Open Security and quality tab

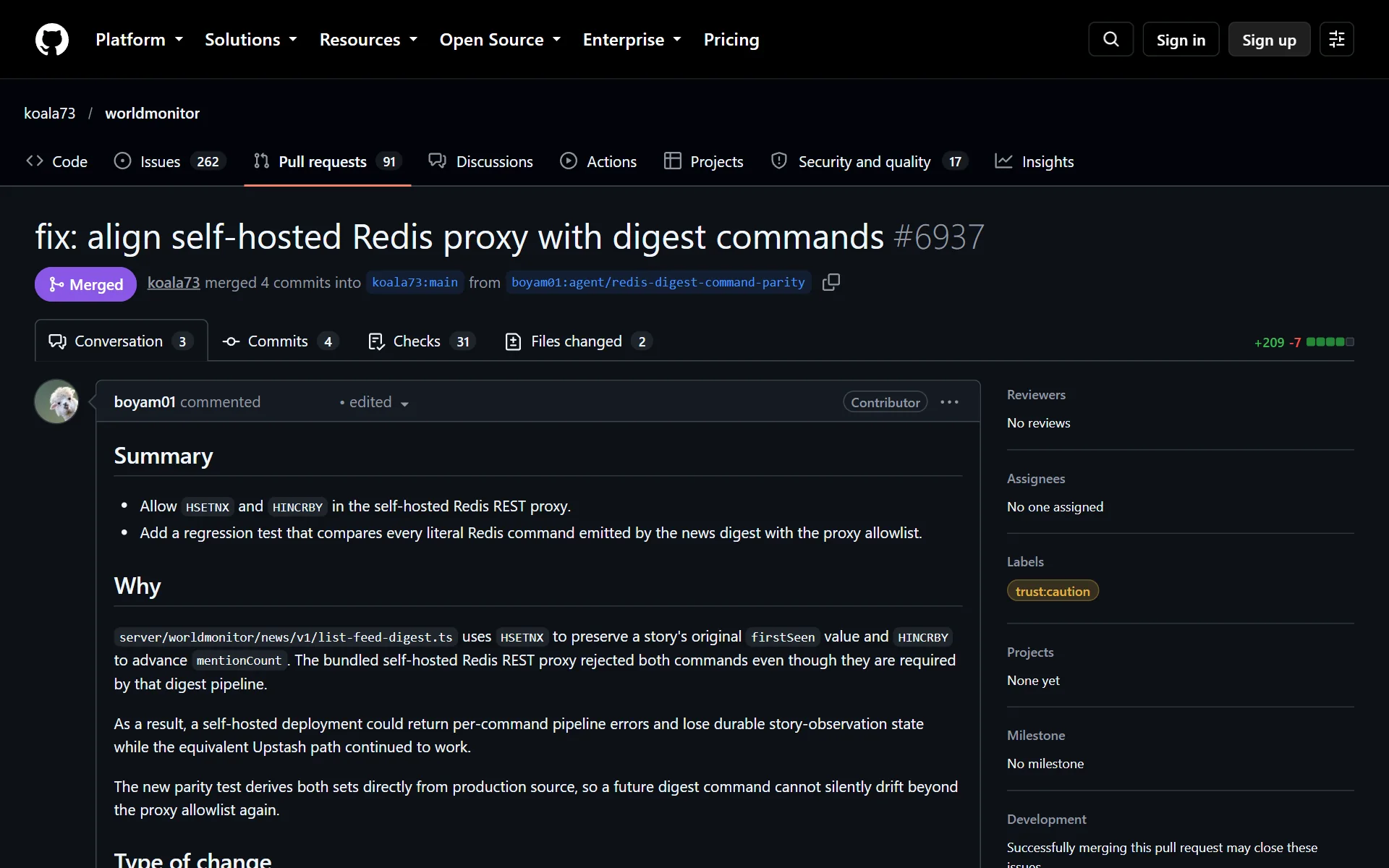coord(870,161)
